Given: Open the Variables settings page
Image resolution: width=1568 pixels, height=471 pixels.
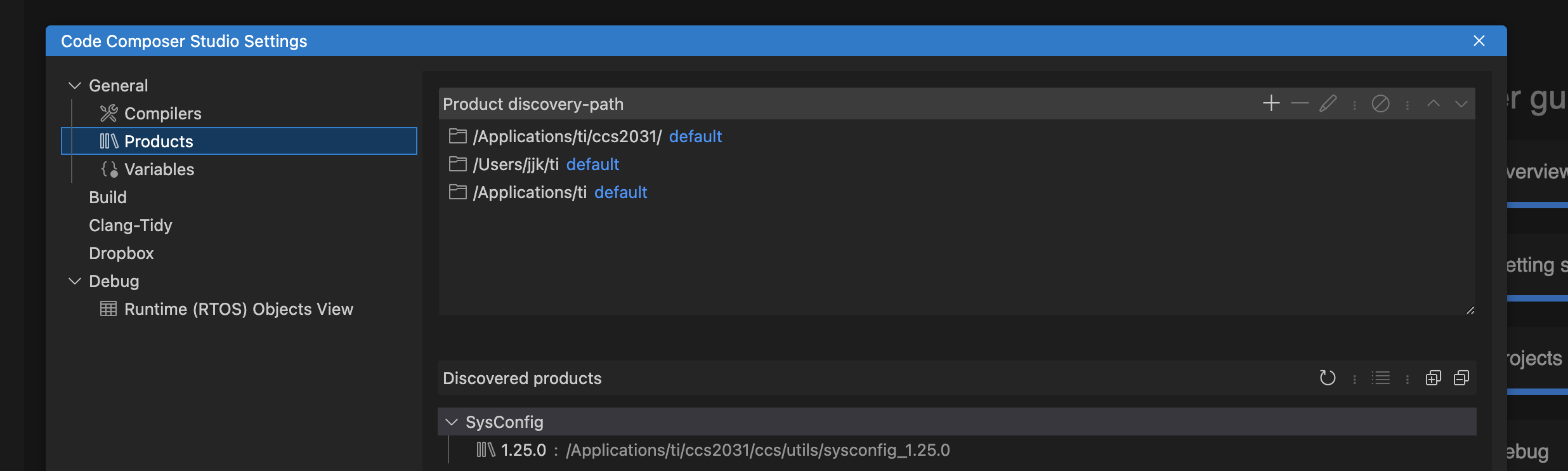Looking at the screenshot, I should click(159, 169).
